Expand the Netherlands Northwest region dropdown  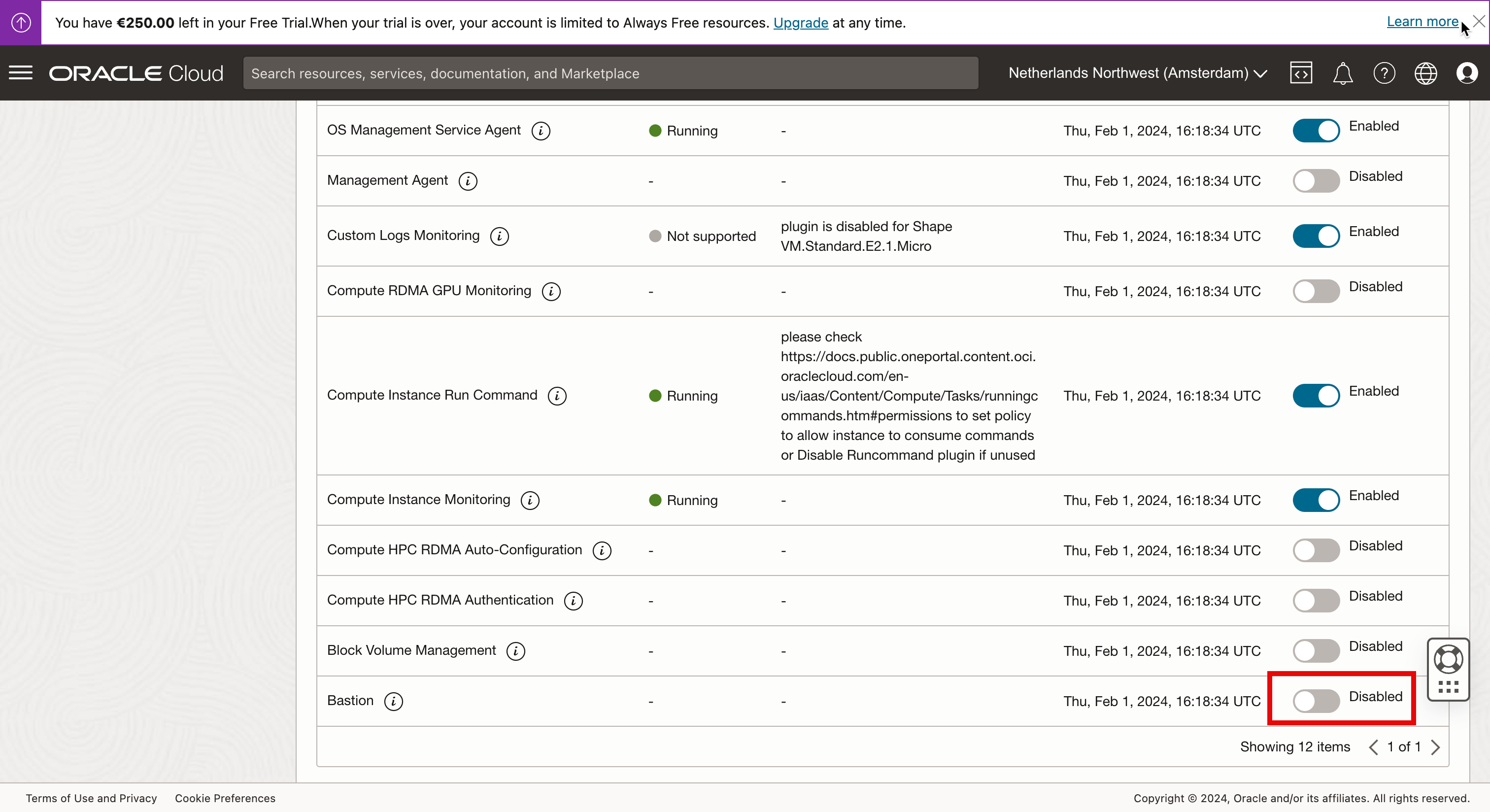[x=1137, y=73]
